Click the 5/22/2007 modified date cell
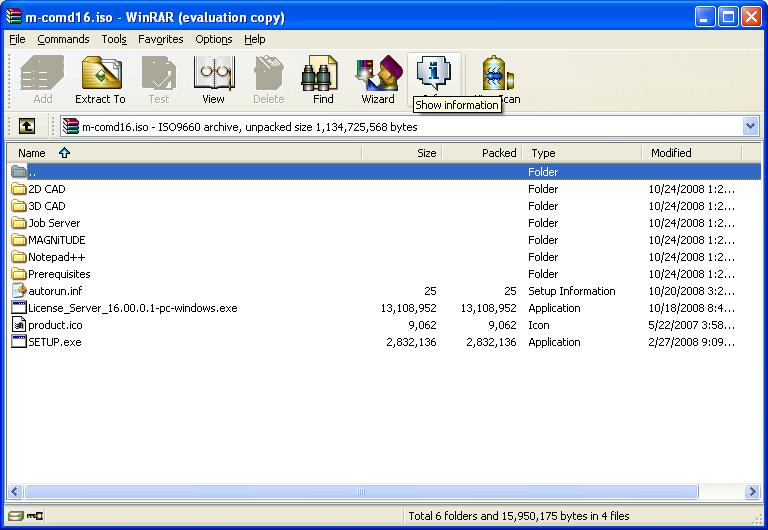This screenshot has height=530, width=768. 691,325
